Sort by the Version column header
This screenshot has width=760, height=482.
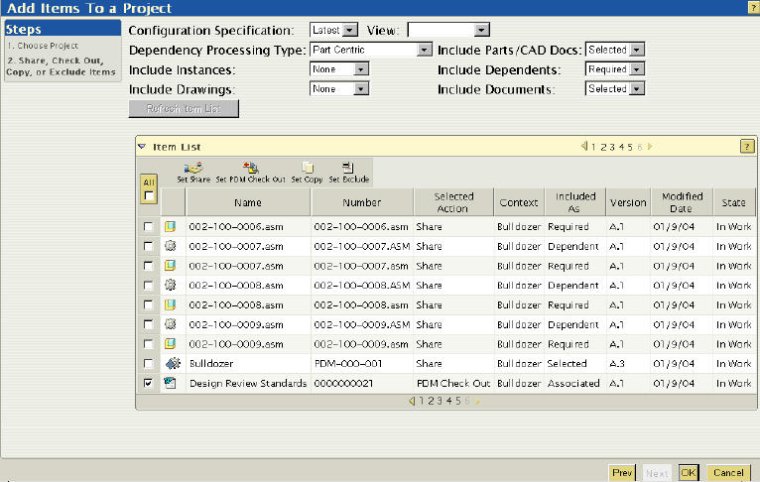point(628,202)
